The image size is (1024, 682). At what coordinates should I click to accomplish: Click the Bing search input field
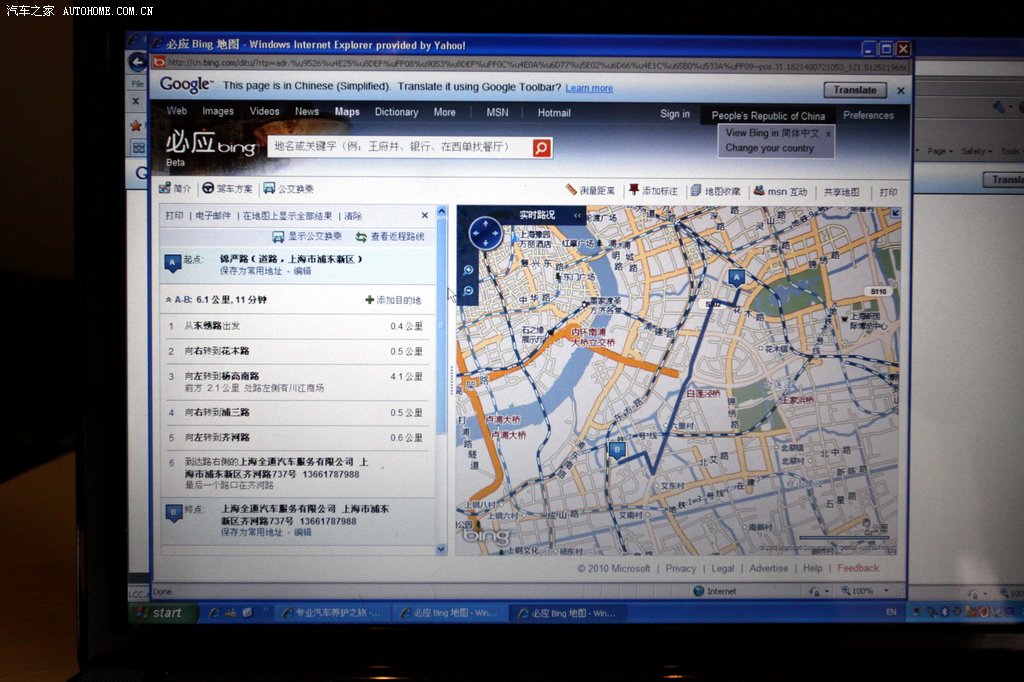(400, 147)
